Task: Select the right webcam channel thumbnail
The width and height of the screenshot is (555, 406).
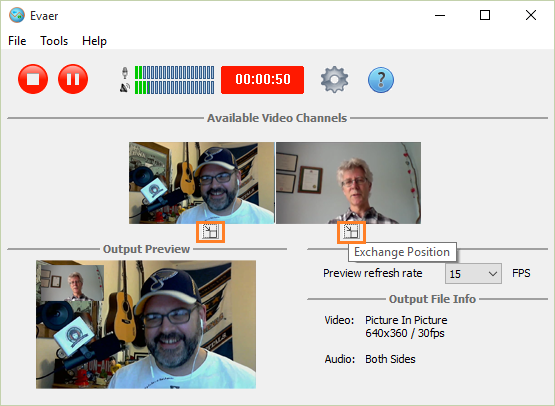Action: click(349, 183)
